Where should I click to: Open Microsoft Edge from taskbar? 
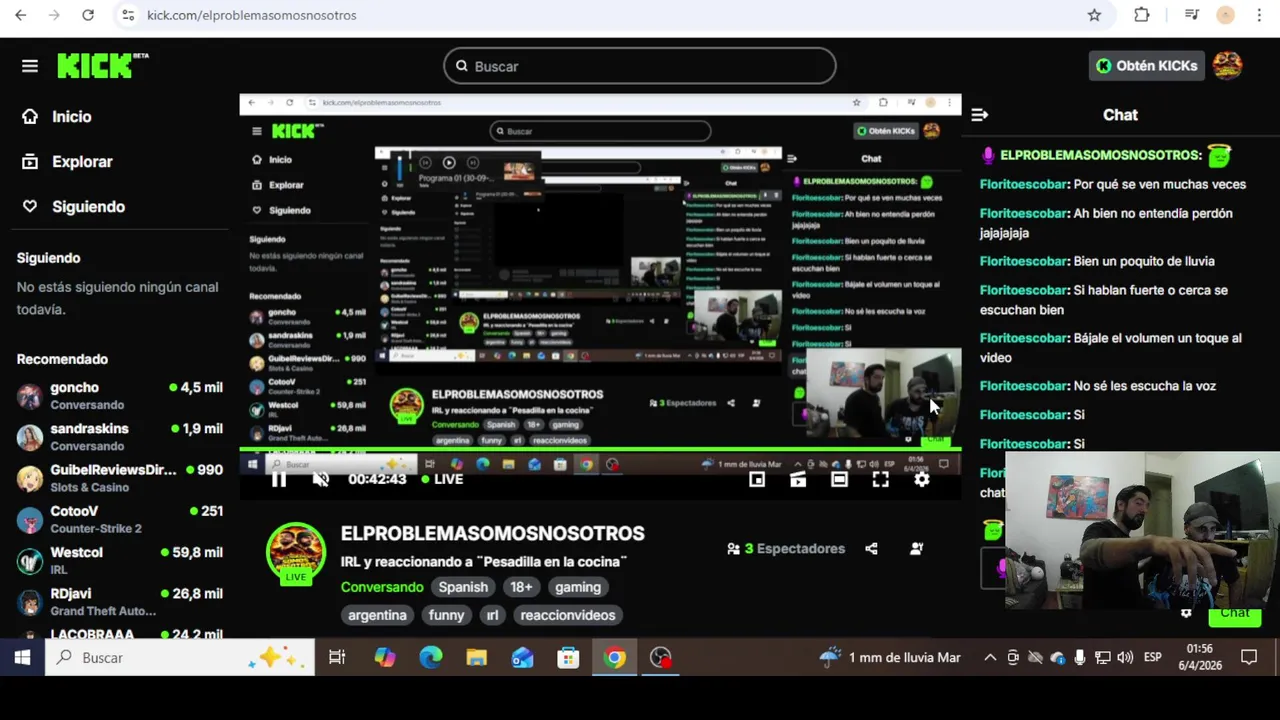(x=431, y=657)
